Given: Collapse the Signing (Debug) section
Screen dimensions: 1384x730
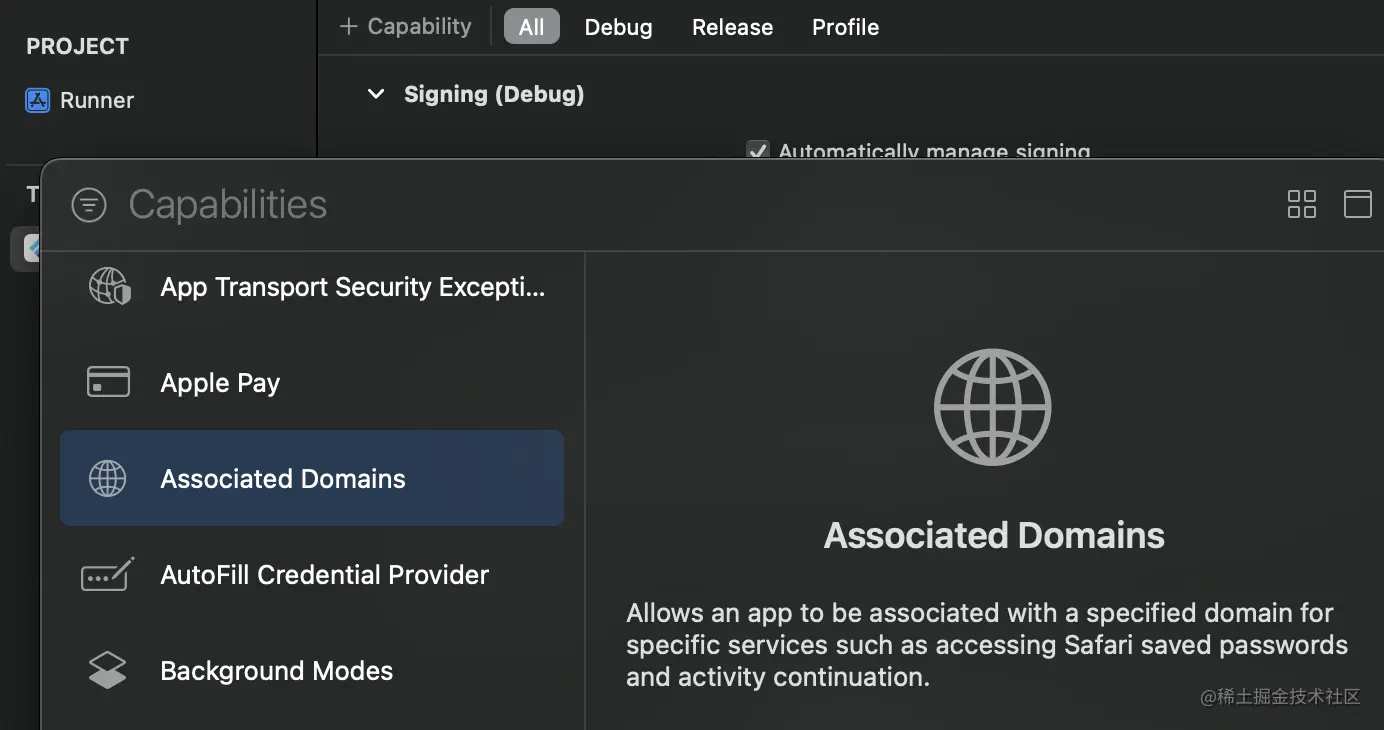Looking at the screenshot, I should point(376,94).
